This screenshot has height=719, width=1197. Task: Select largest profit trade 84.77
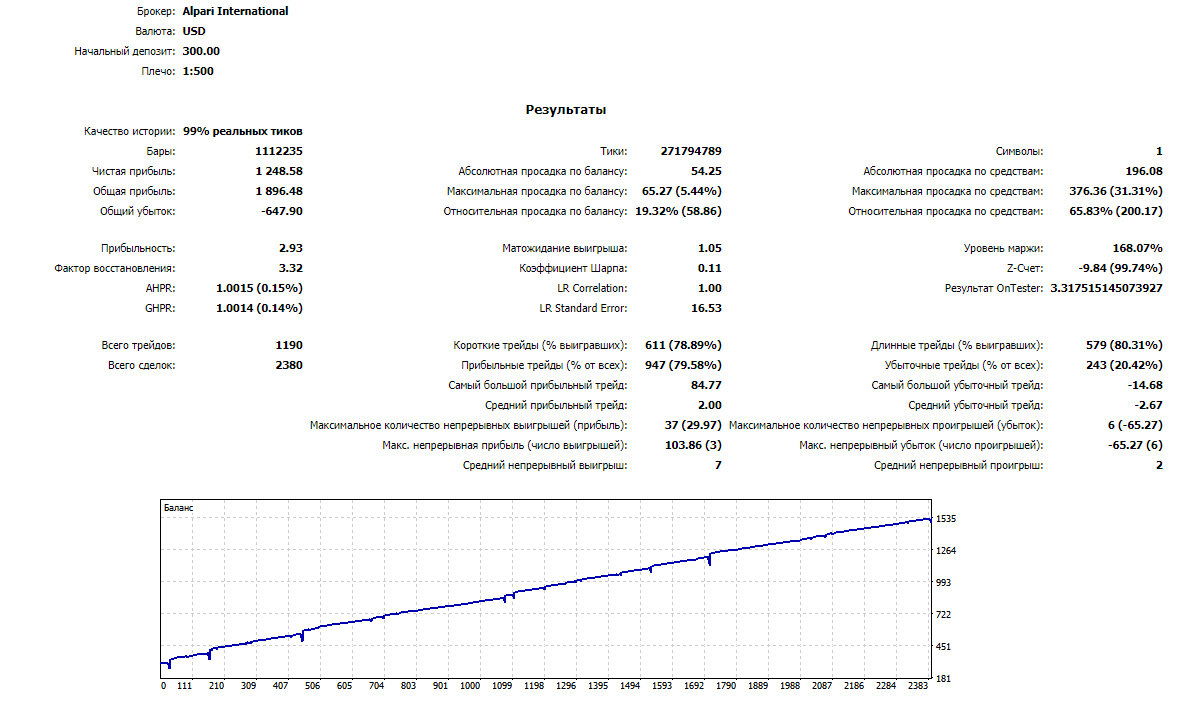tap(706, 385)
